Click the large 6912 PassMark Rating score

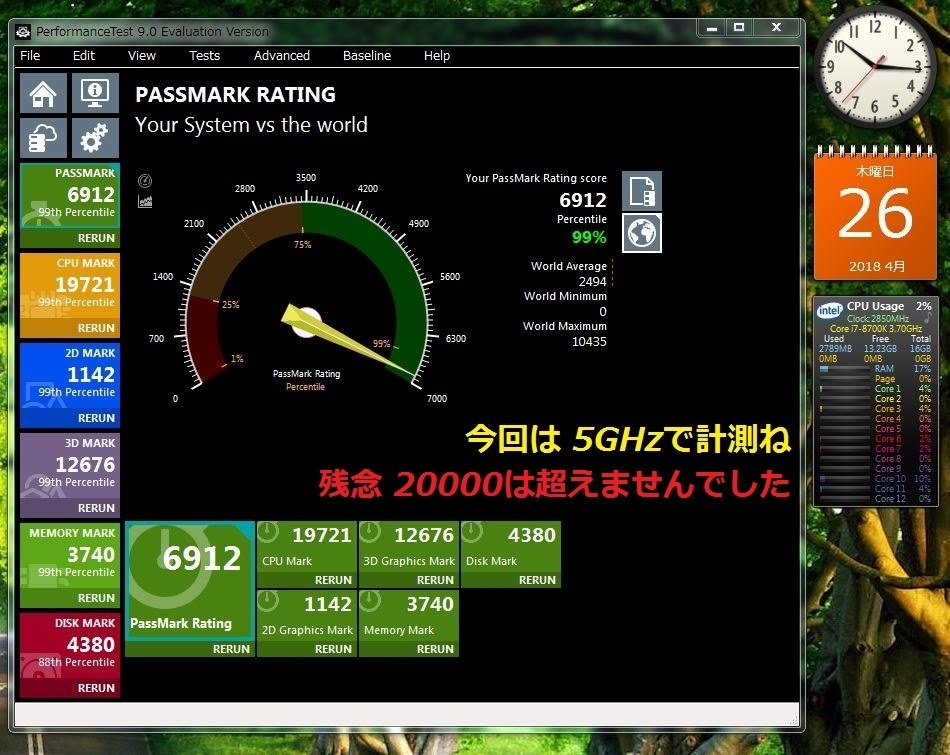pos(202,558)
